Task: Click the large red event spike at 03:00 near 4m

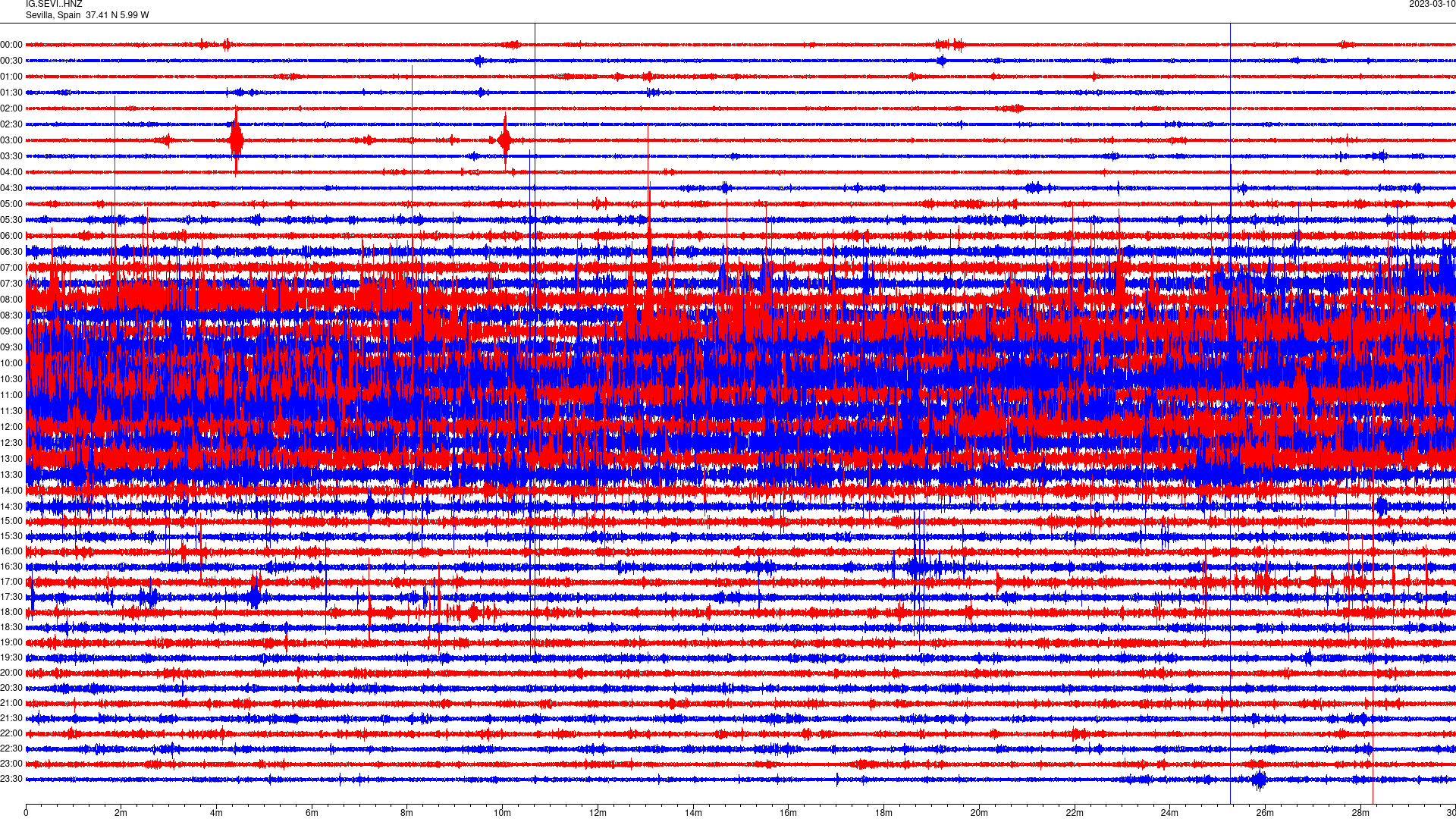Action: 237,140
